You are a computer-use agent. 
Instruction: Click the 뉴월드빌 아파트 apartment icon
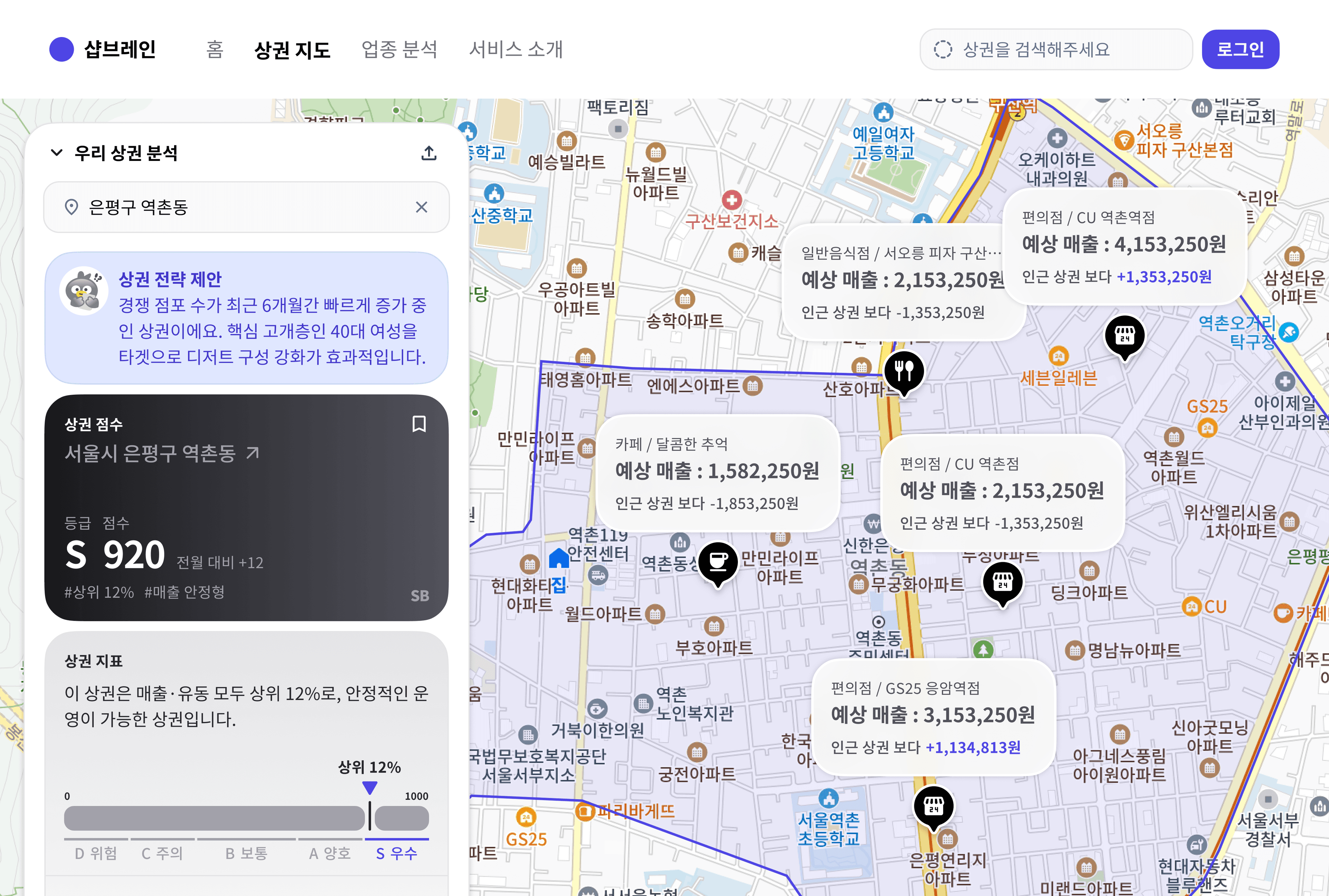[x=656, y=152]
